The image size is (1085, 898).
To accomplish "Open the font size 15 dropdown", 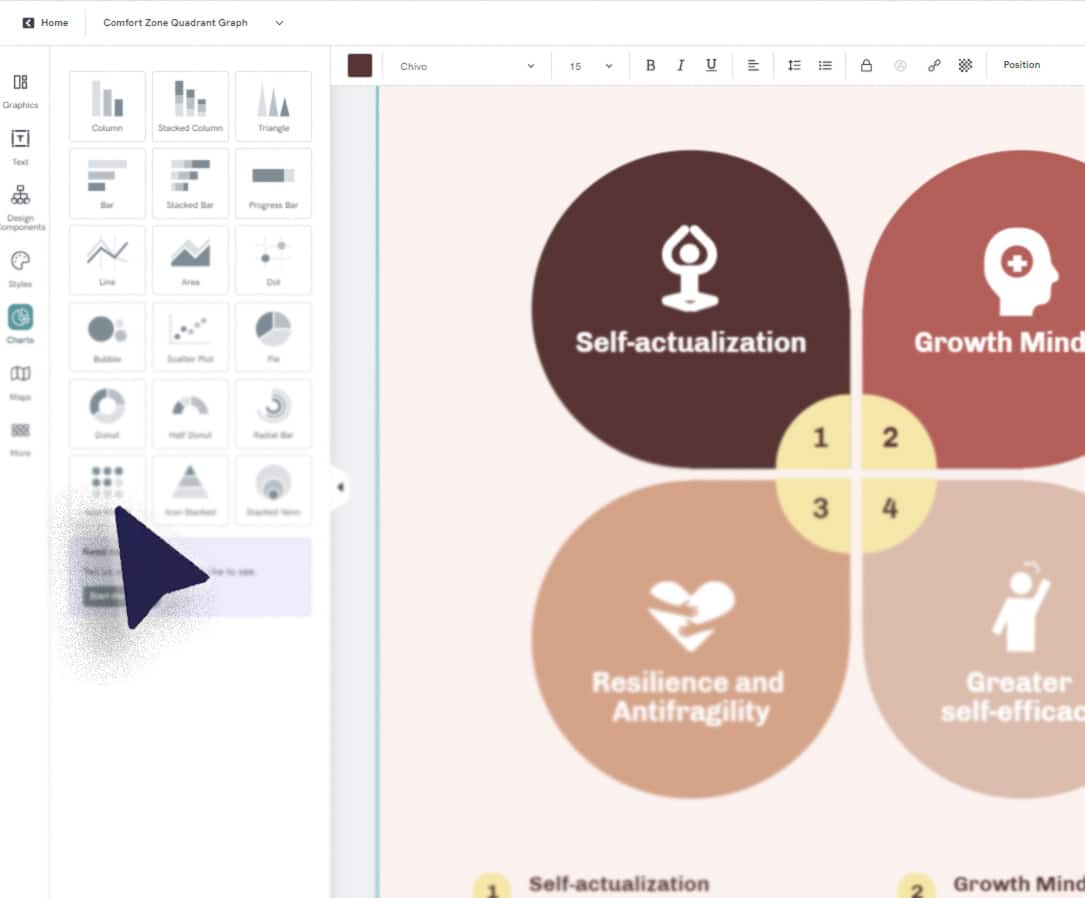I will (x=590, y=66).
